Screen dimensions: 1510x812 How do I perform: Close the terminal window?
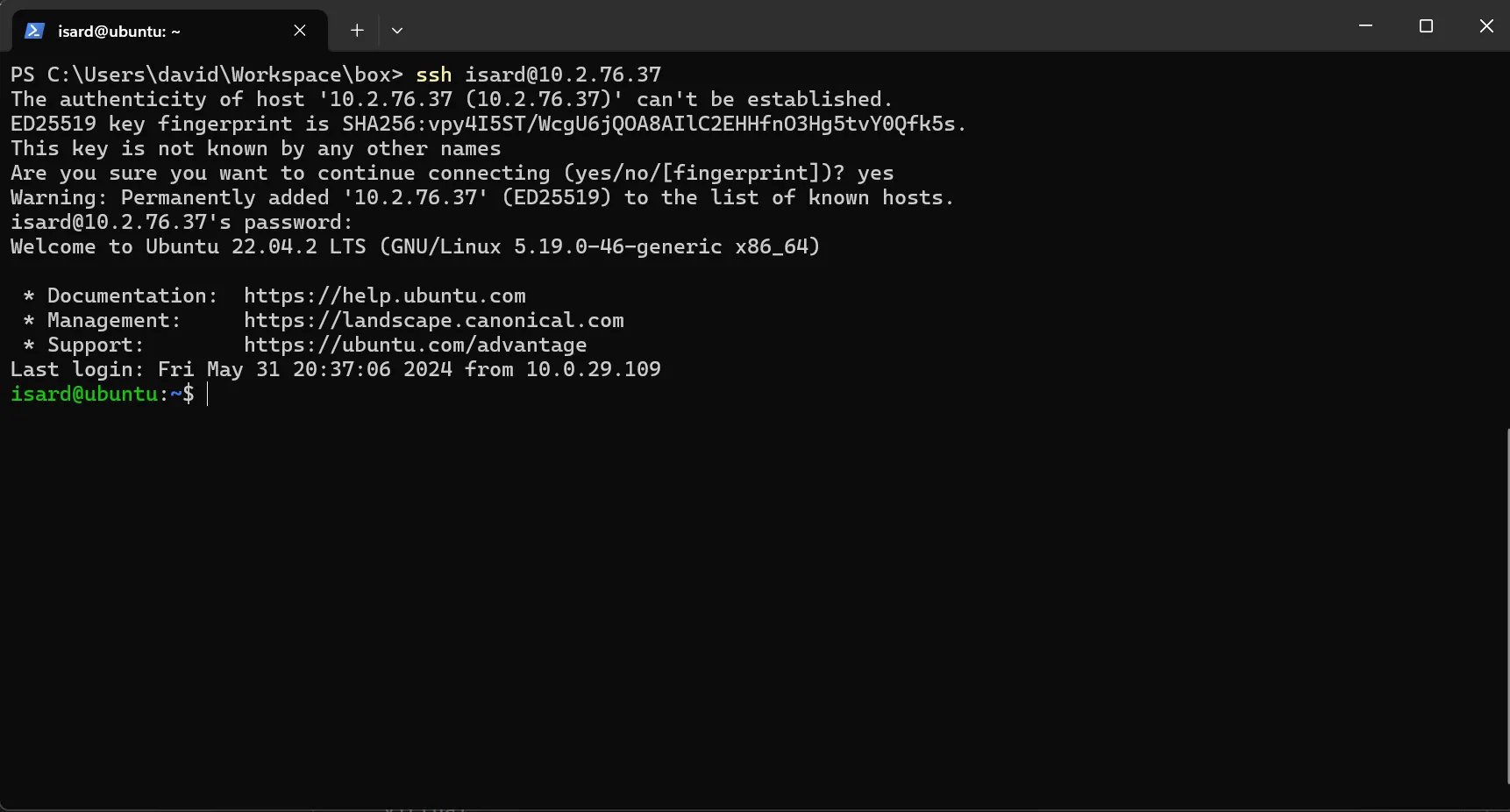tap(1486, 26)
